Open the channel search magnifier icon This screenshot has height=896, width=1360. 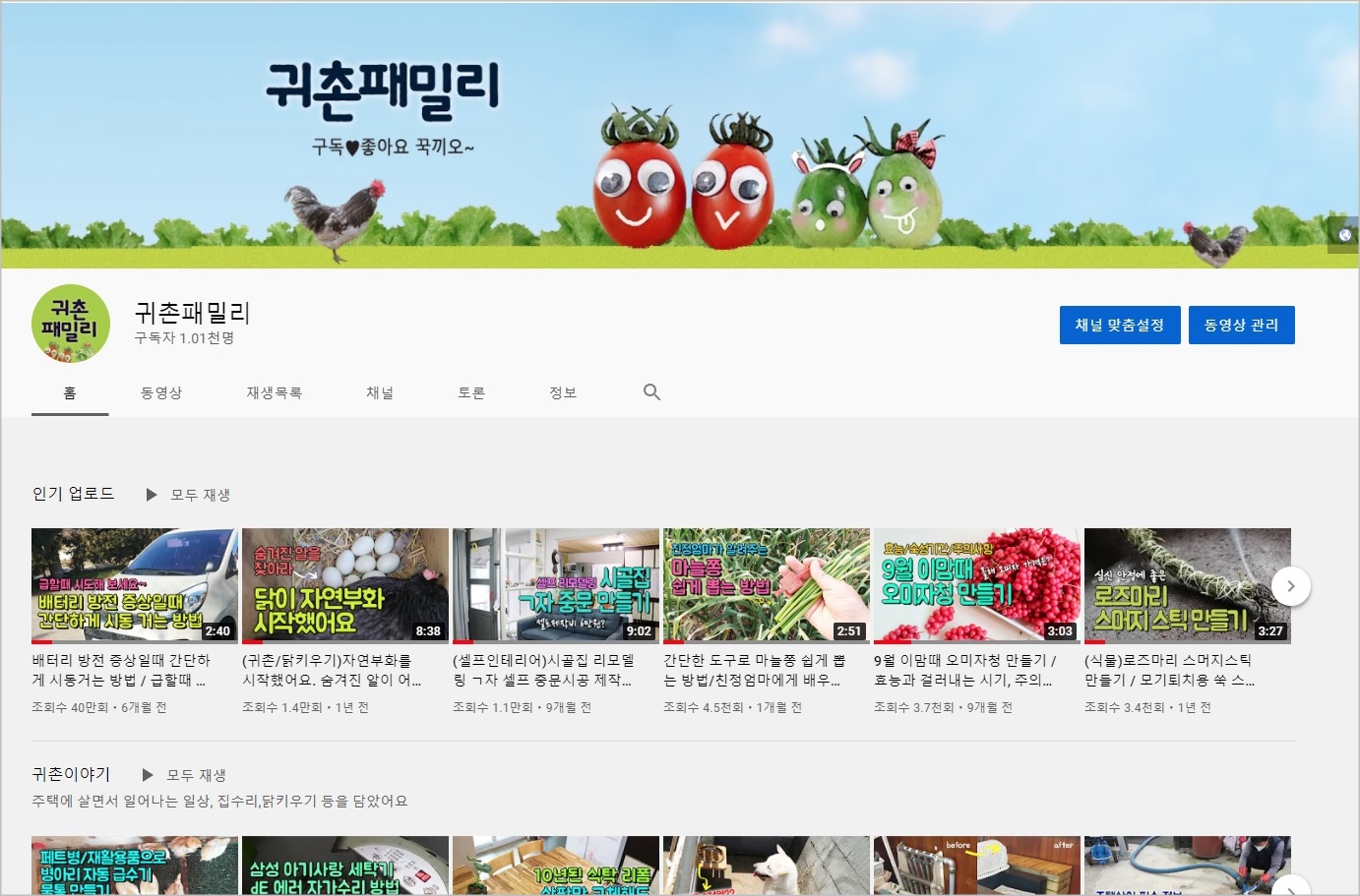pyautogui.click(x=651, y=391)
